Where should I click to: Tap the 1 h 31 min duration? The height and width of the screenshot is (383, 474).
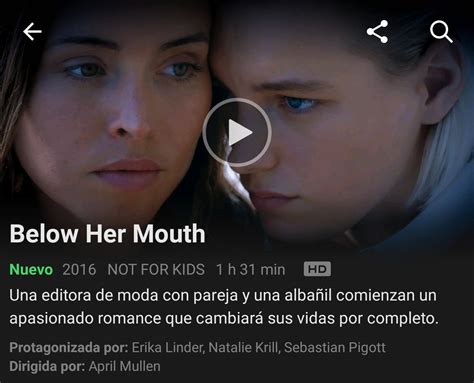[x=251, y=269]
